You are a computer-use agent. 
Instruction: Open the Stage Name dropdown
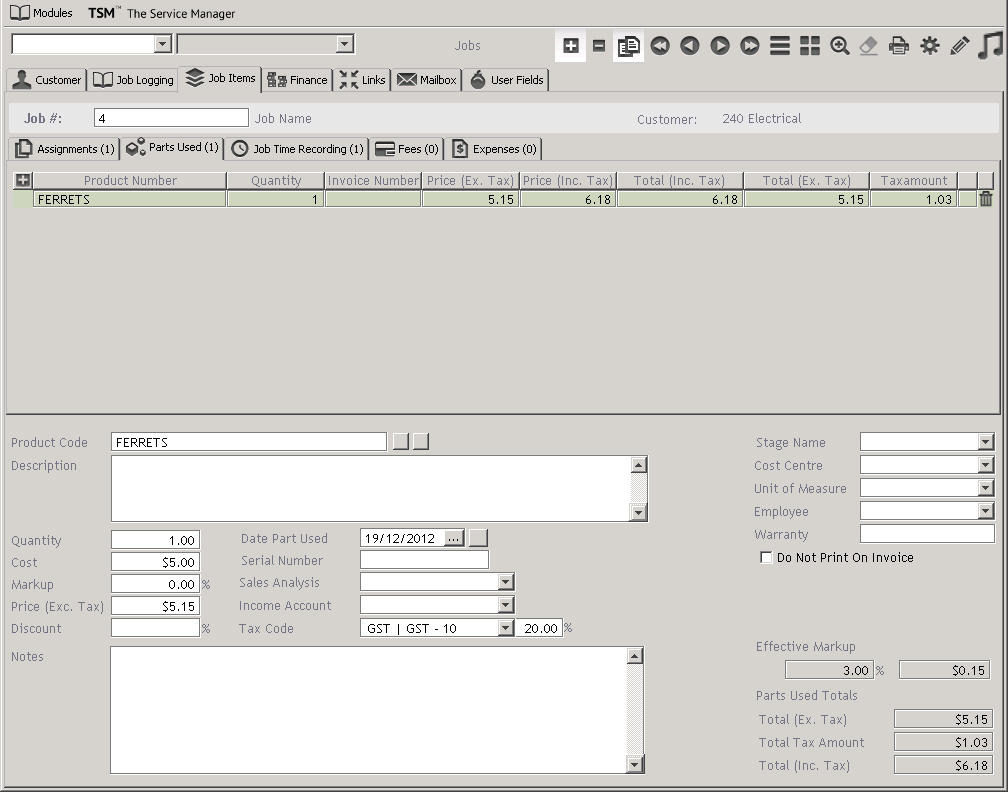986,442
